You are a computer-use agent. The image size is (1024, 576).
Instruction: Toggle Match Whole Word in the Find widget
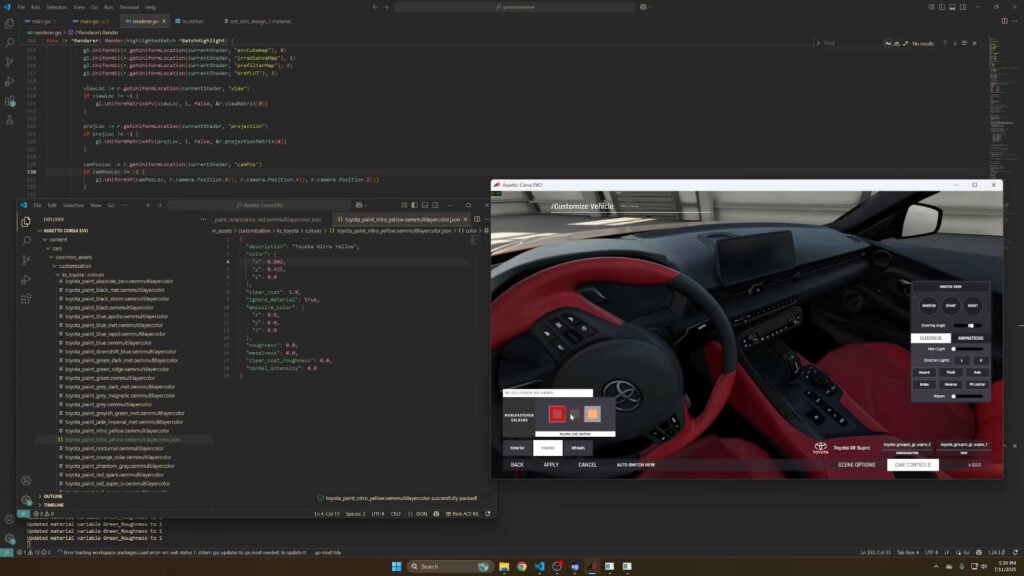897,44
